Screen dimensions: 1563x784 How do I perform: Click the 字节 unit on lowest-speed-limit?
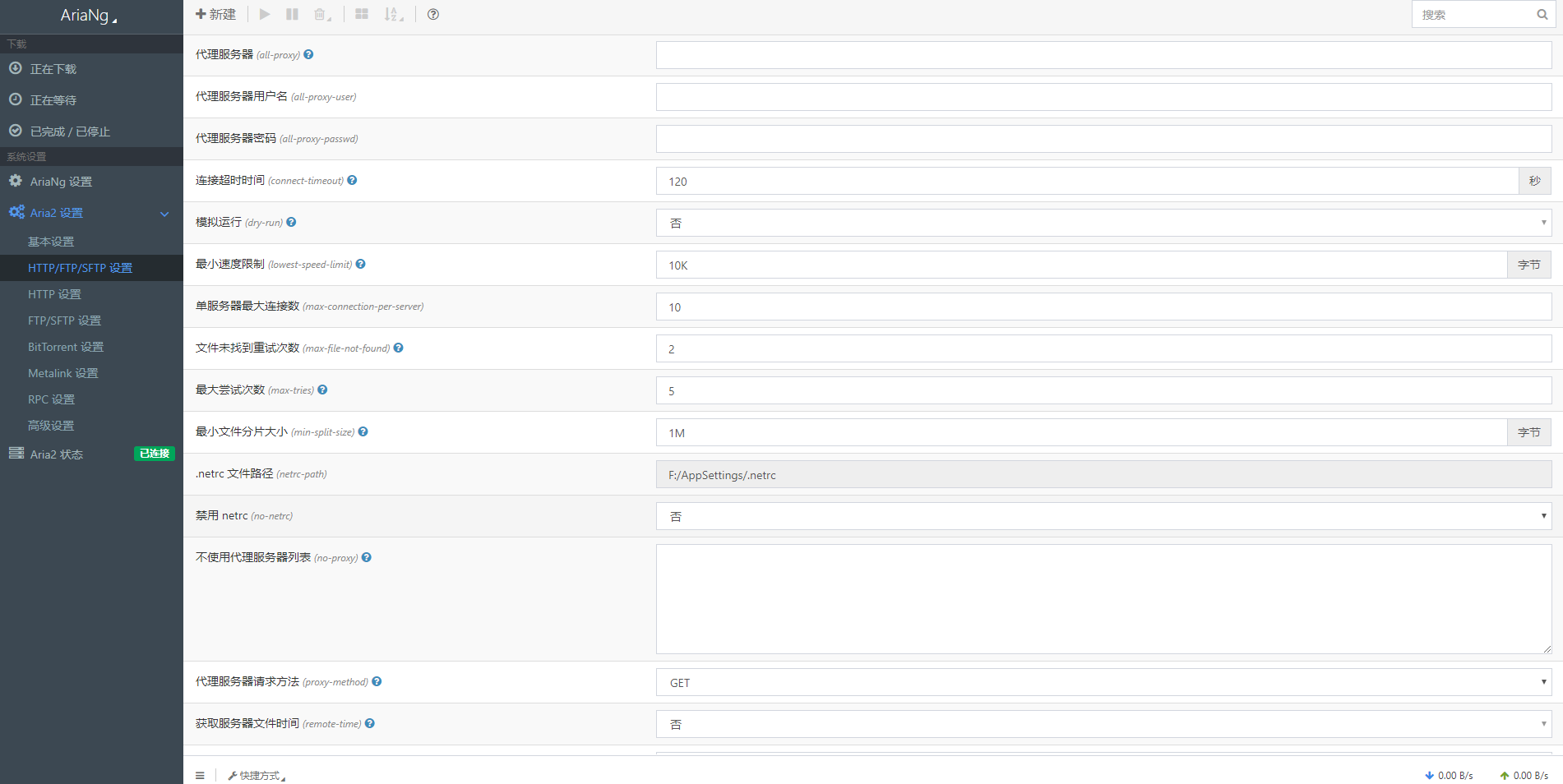(1529, 265)
